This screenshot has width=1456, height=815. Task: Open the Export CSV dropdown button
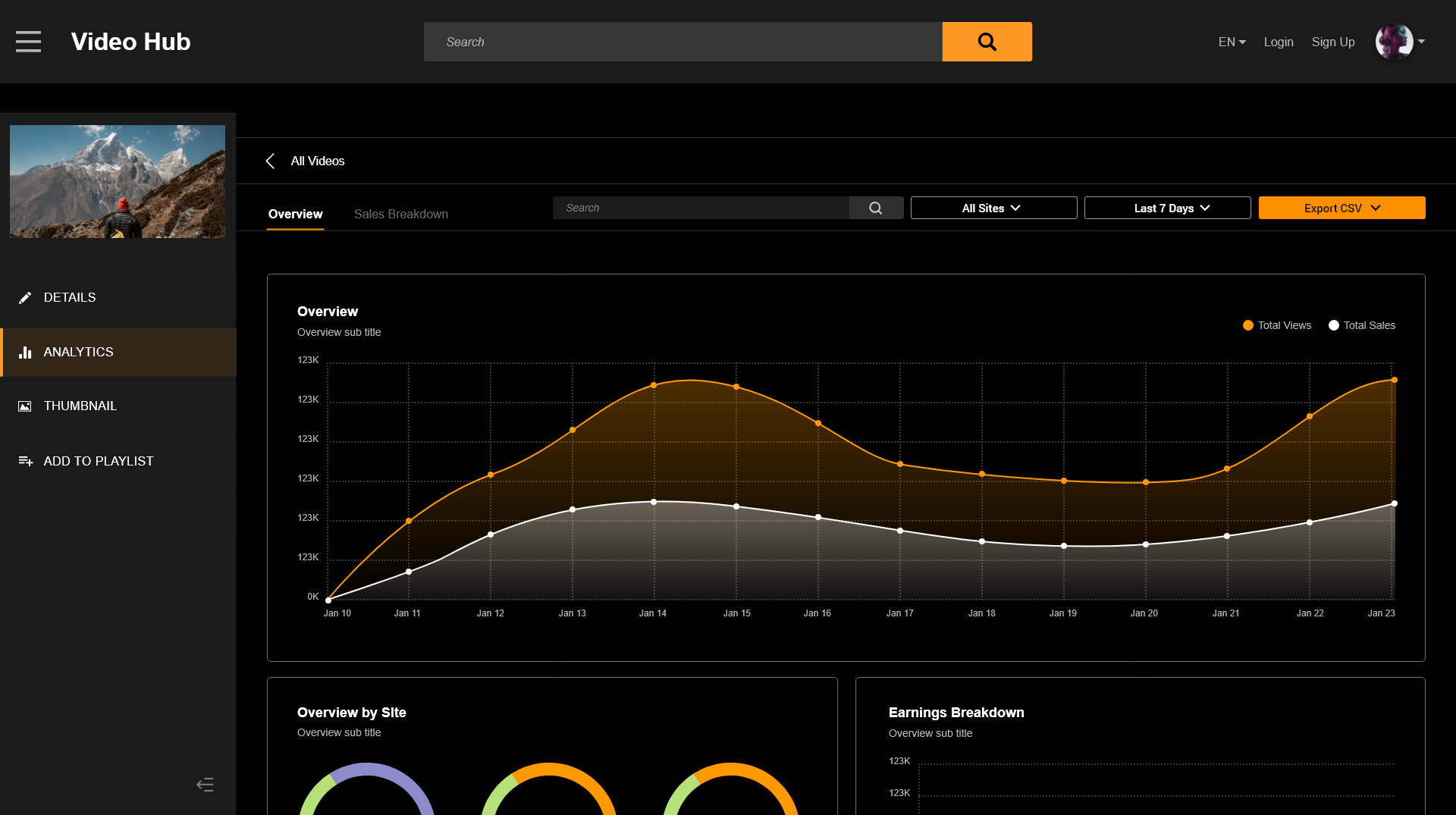point(1342,208)
